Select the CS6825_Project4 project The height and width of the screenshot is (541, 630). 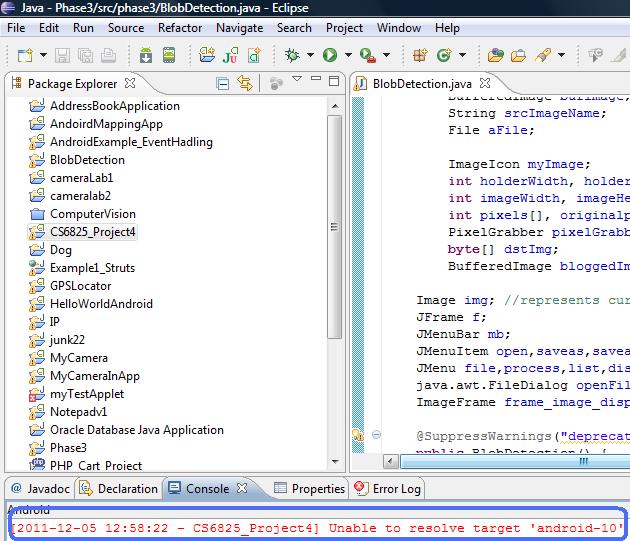pyautogui.click(x=92, y=232)
